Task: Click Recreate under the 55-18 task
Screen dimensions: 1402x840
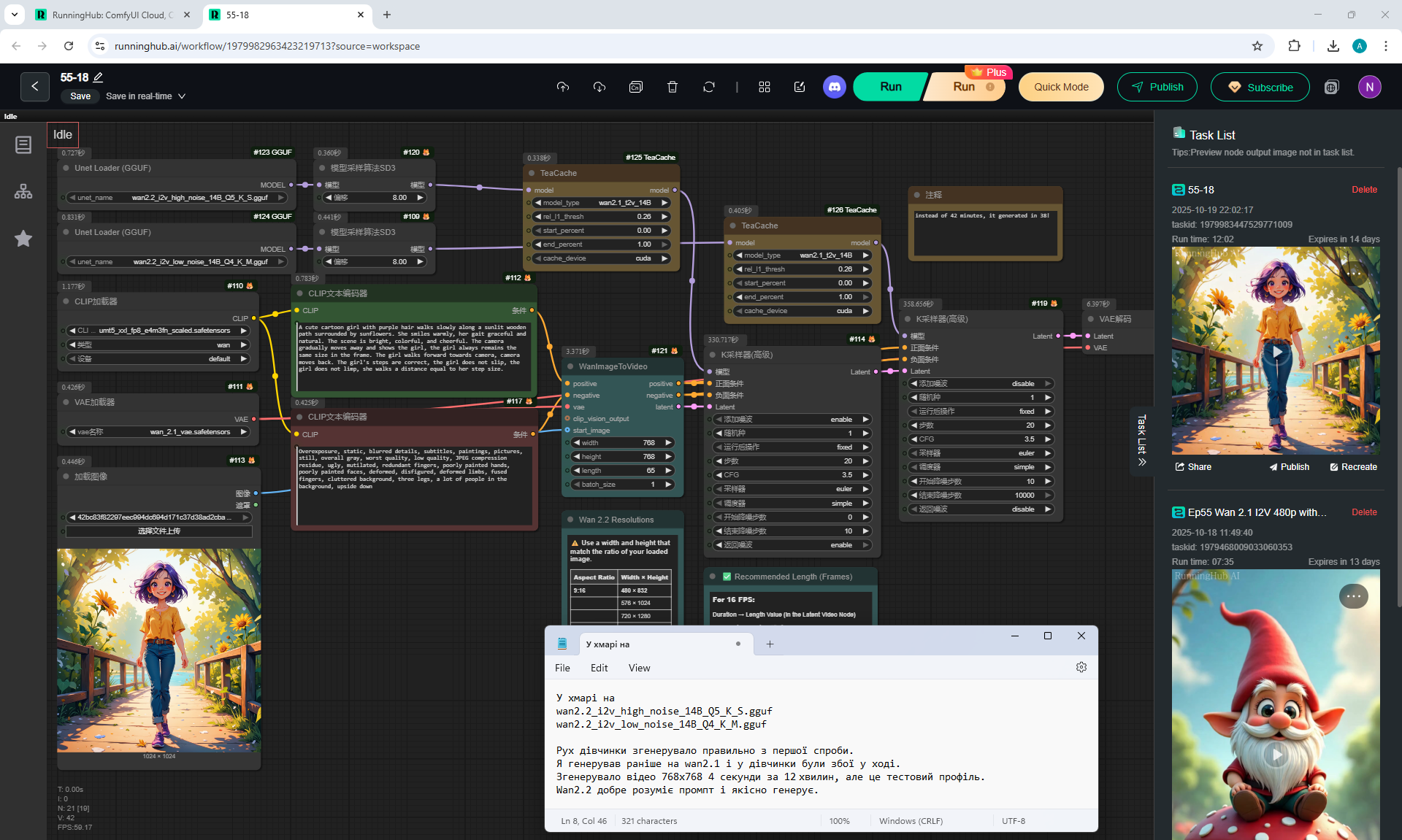Action: (1353, 467)
